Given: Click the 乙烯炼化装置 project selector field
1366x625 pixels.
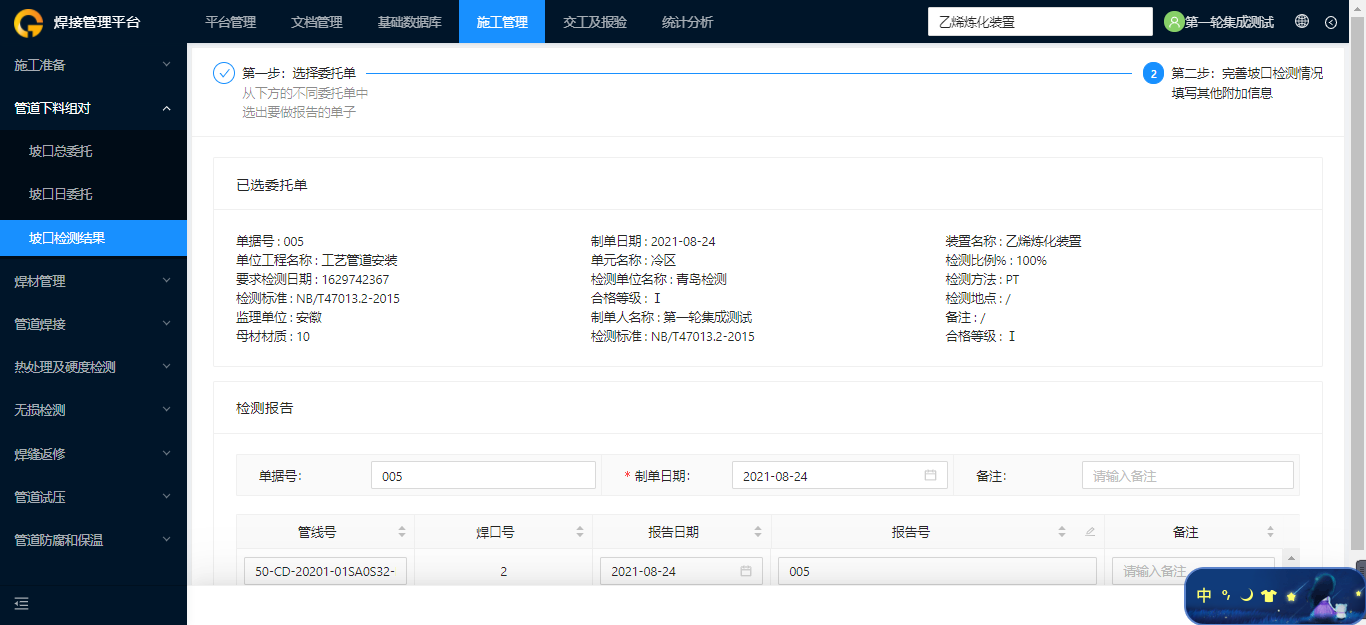Looking at the screenshot, I should [1040, 21].
